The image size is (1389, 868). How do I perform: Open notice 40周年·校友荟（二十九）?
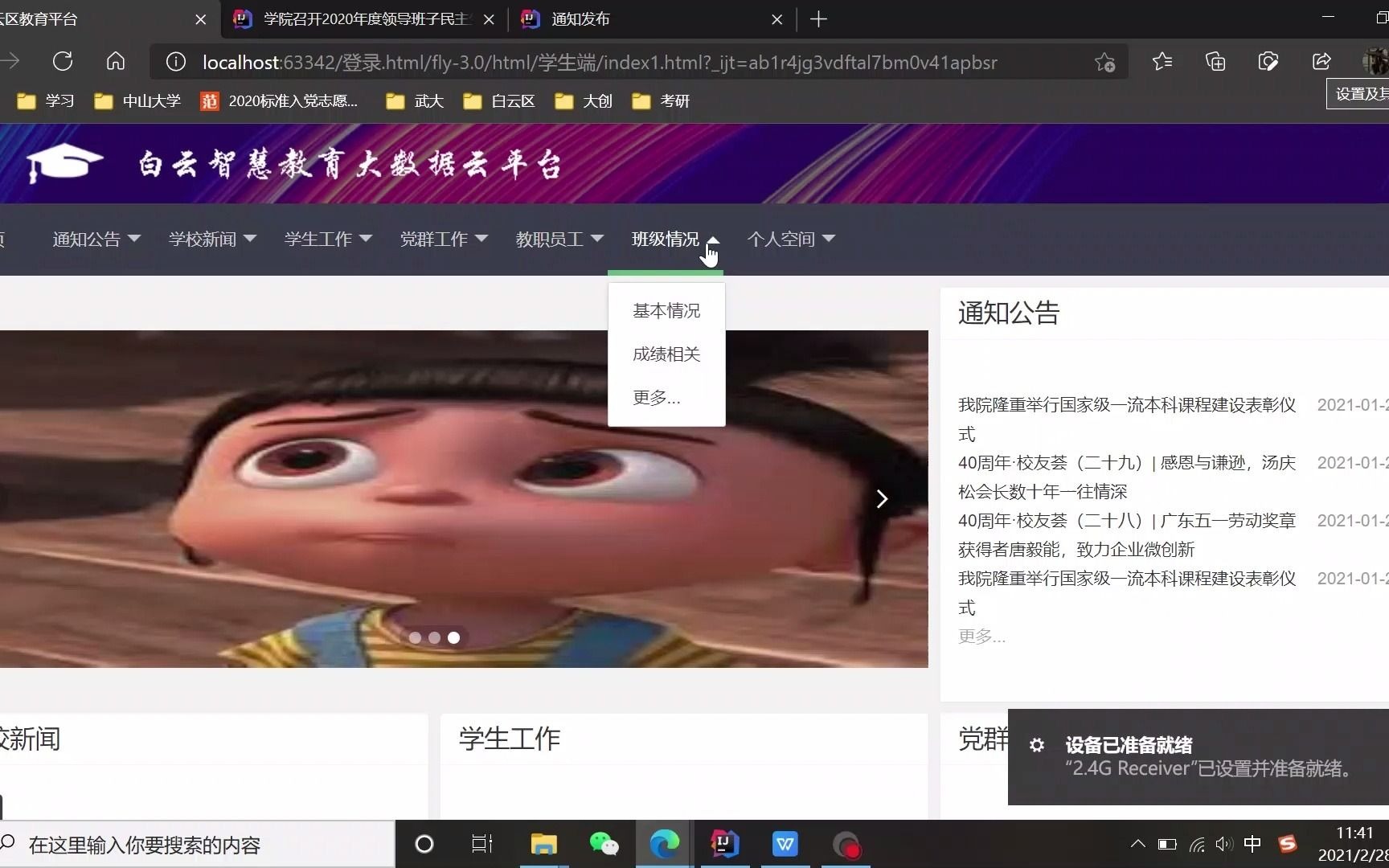click(1127, 477)
